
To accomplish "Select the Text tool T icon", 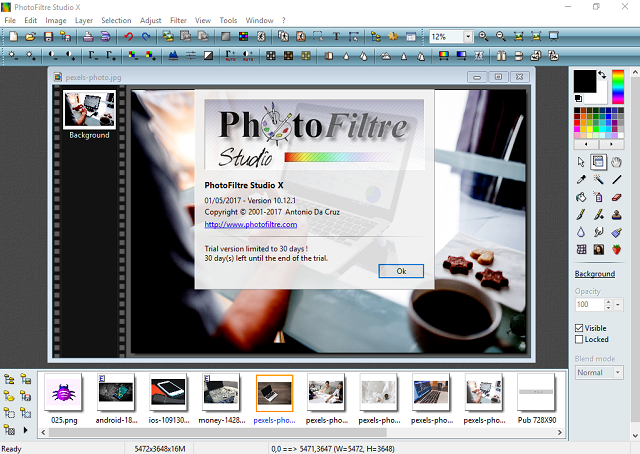I will 336,37.
